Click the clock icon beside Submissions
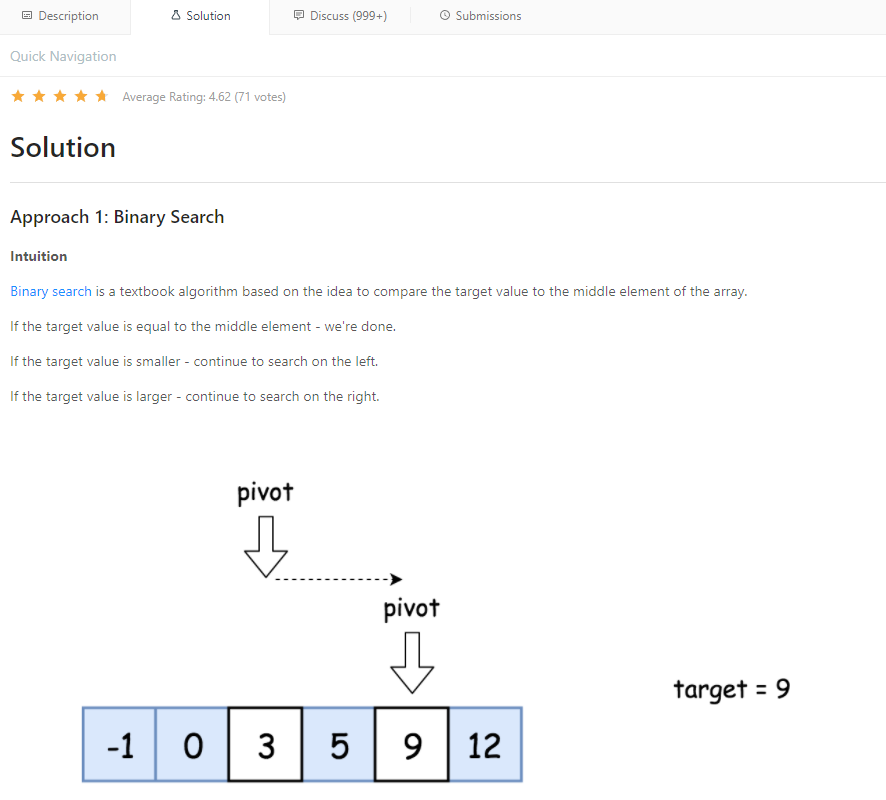The image size is (886, 800). coord(445,15)
